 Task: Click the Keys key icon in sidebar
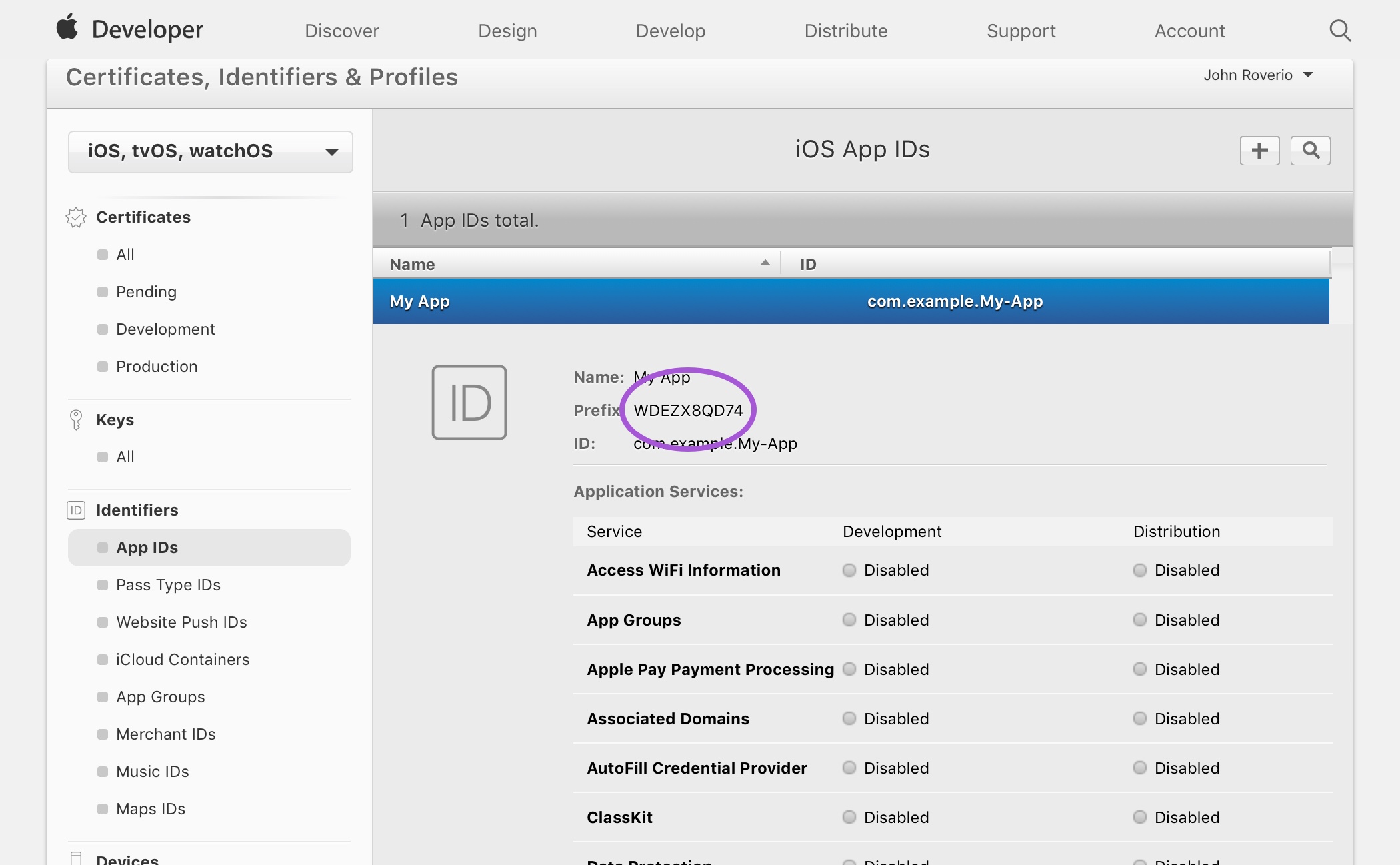point(76,420)
